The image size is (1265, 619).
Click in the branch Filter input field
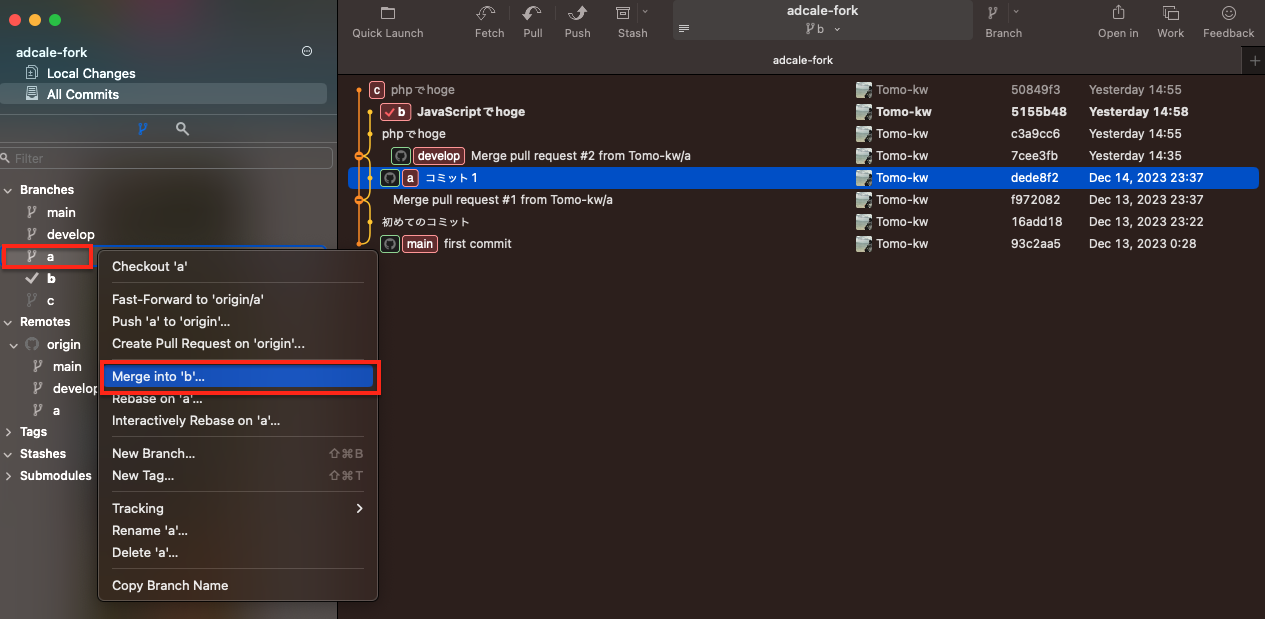[166, 157]
